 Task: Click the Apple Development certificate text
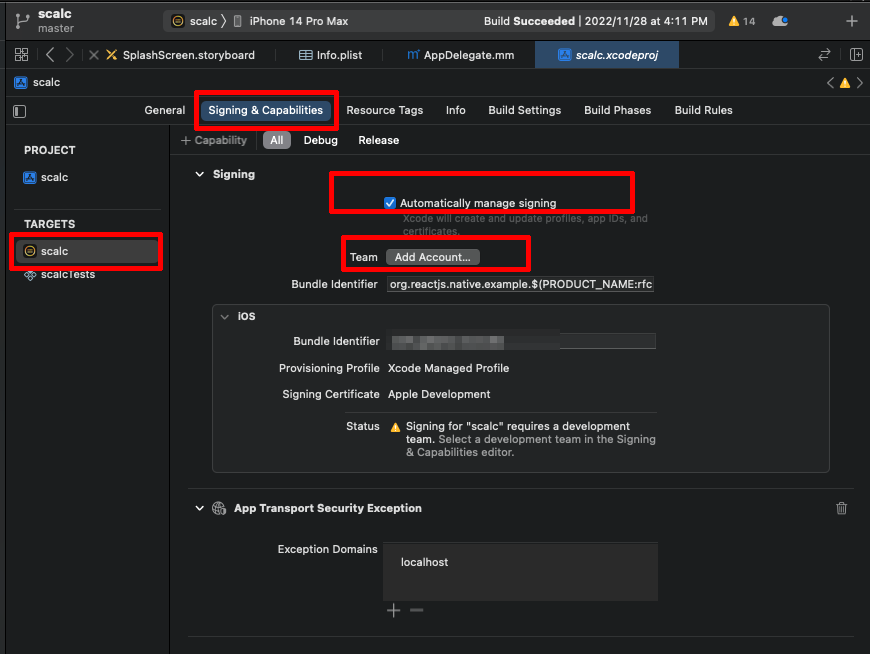[439, 394]
